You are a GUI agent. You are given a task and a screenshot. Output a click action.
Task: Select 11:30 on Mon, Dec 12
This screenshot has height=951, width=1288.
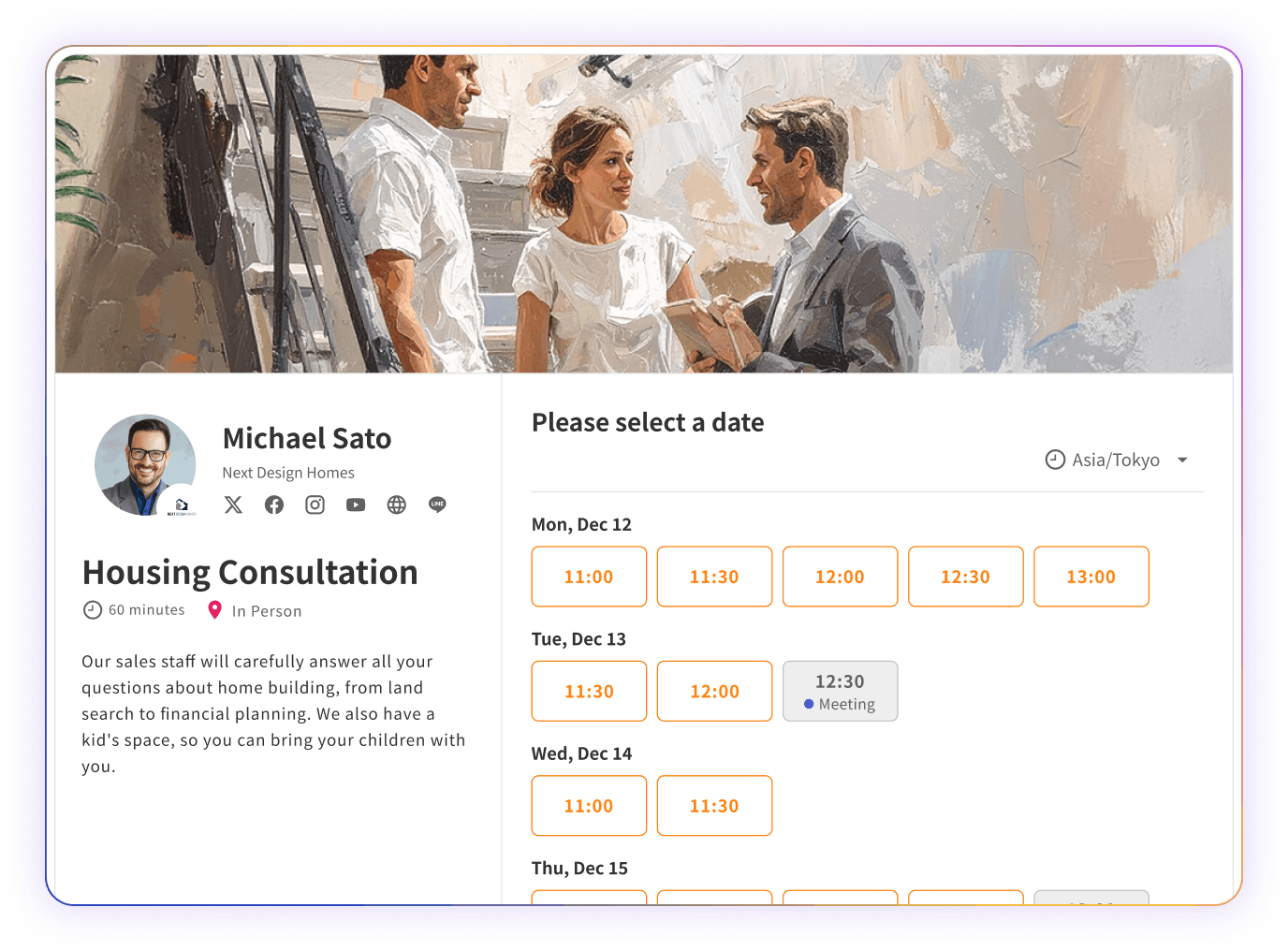pos(714,577)
